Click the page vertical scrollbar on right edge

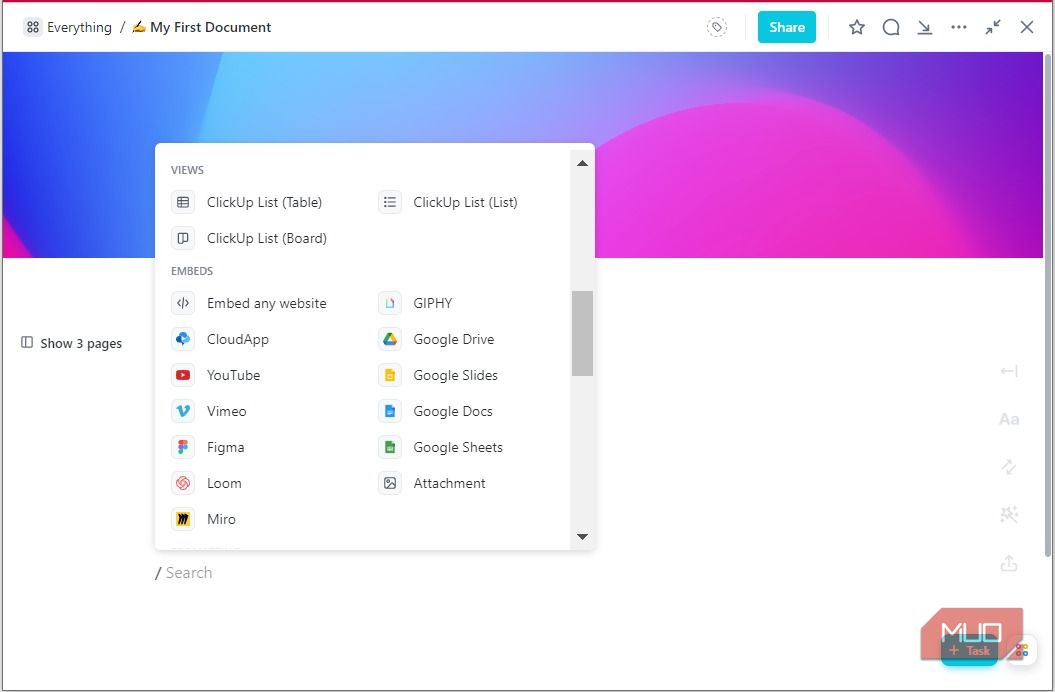point(1048,305)
